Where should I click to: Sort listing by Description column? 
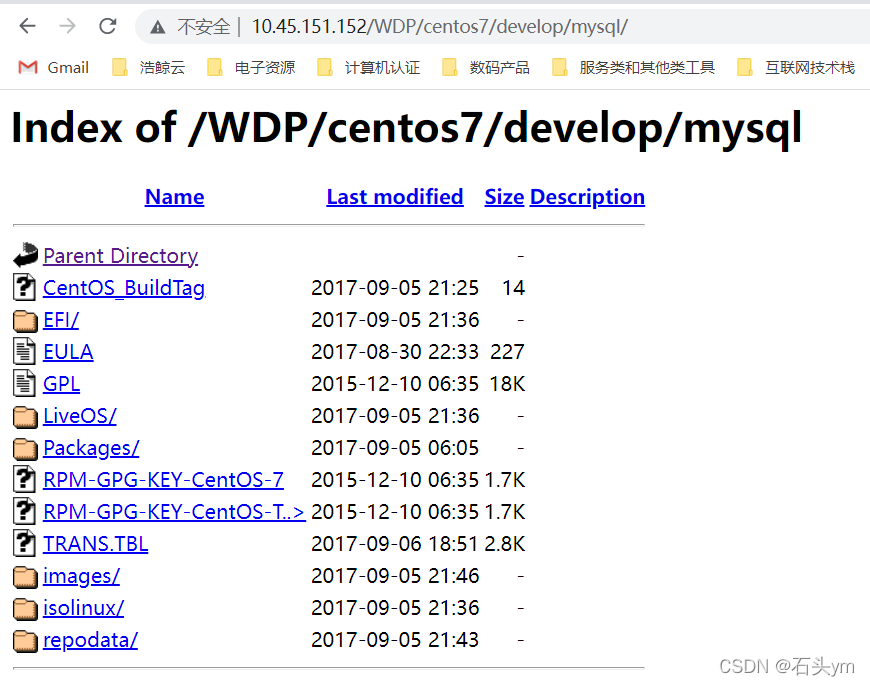[x=588, y=197]
